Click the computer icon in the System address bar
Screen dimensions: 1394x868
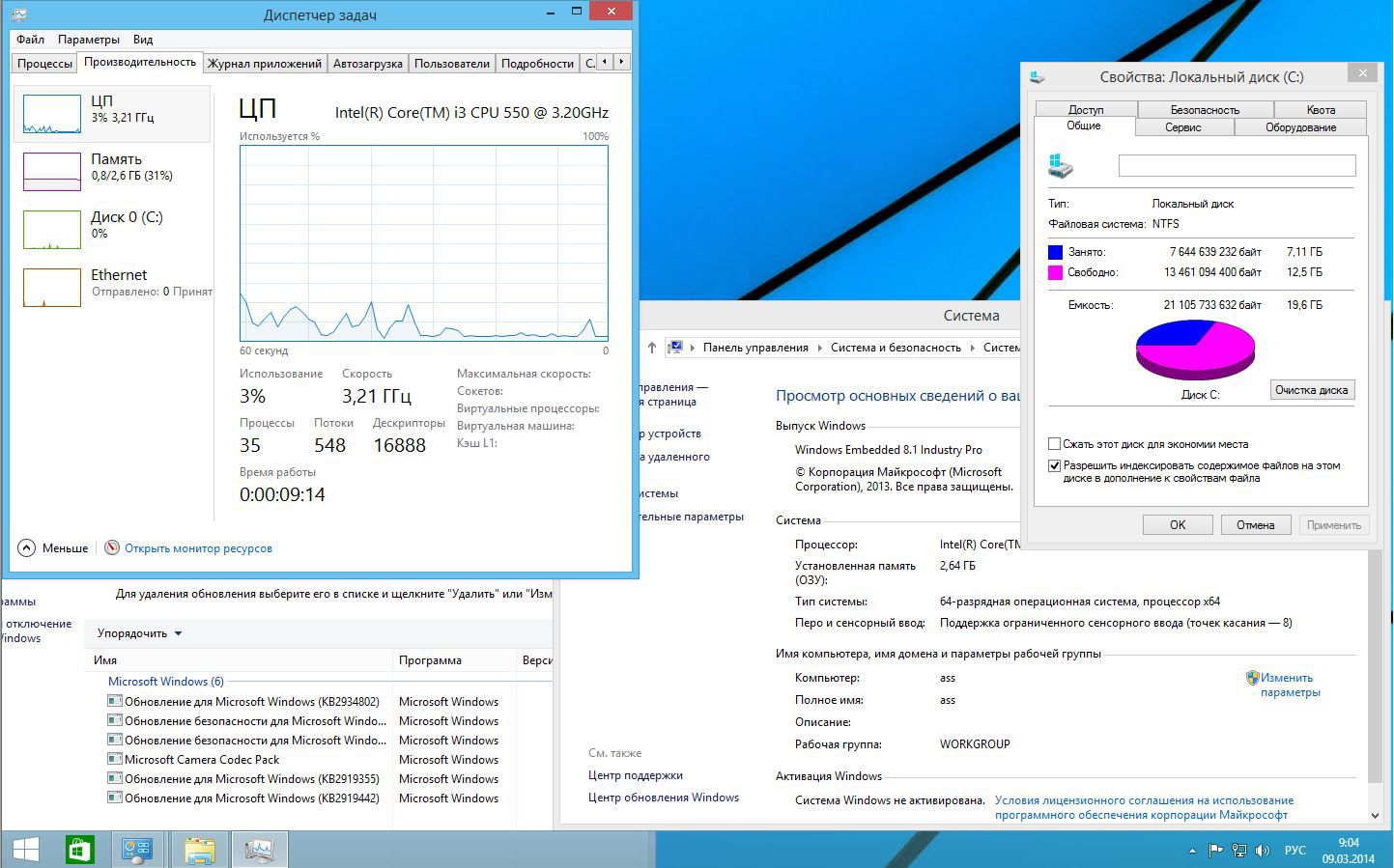(x=676, y=348)
